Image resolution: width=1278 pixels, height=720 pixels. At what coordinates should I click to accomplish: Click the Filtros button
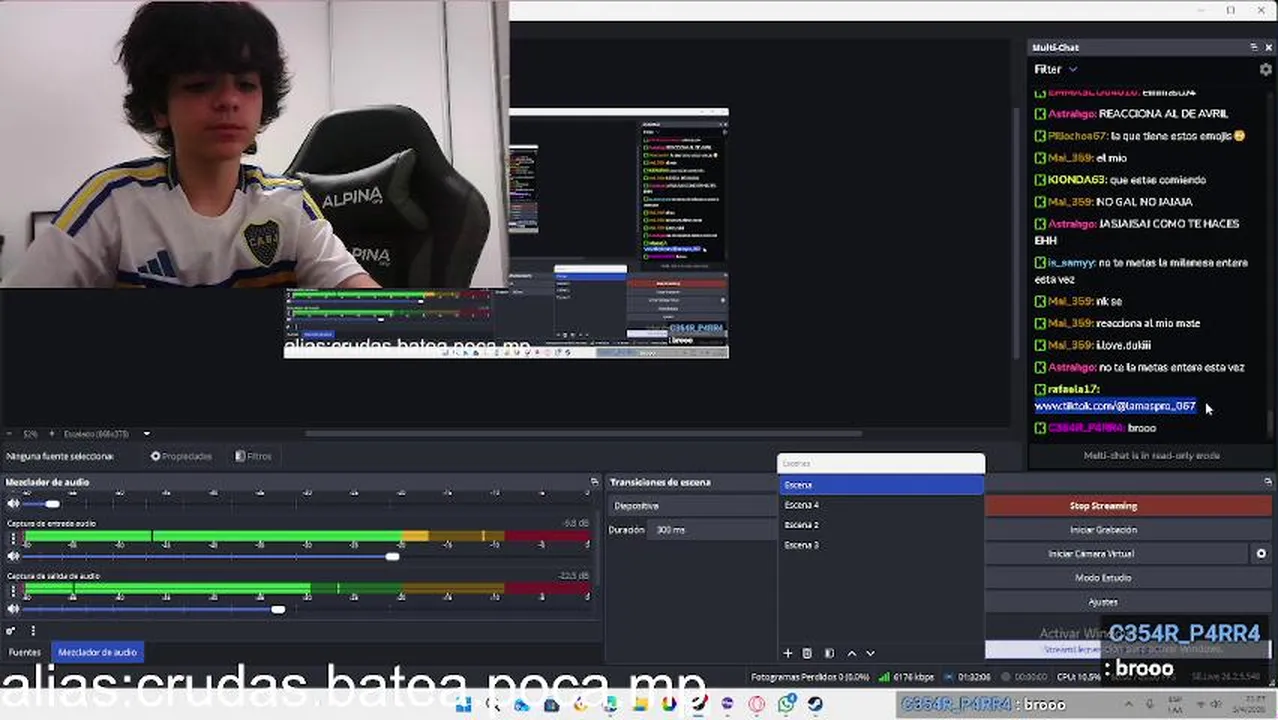pyautogui.click(x=253, y=456)
